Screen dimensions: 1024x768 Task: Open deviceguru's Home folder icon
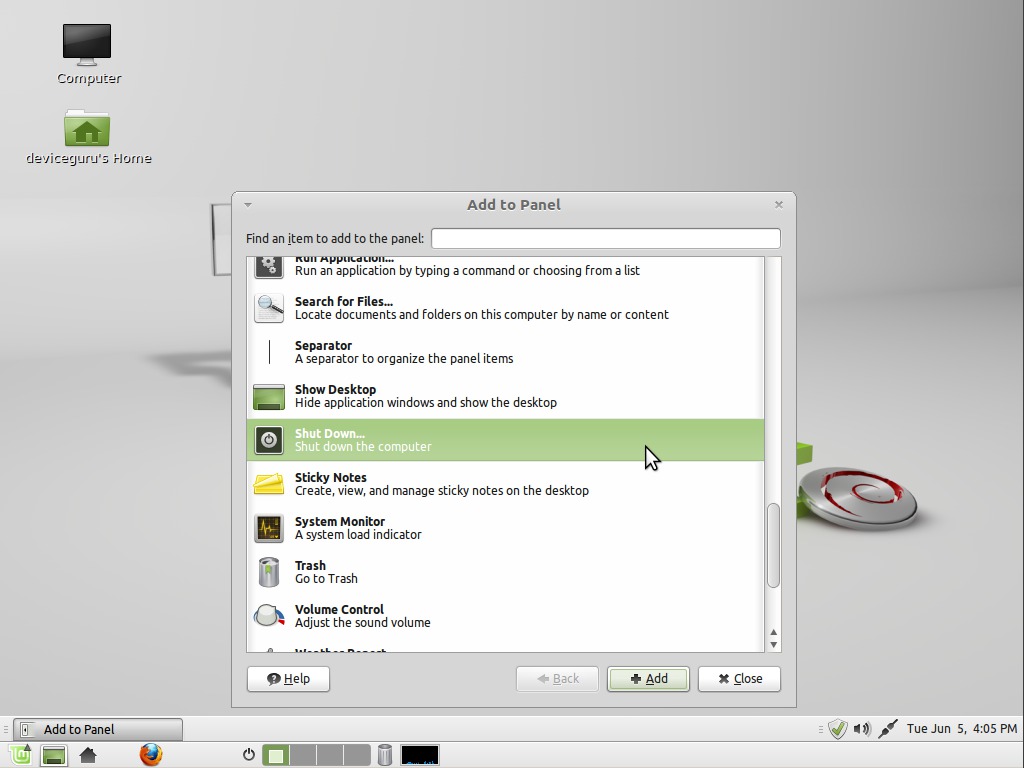(87, 128)
